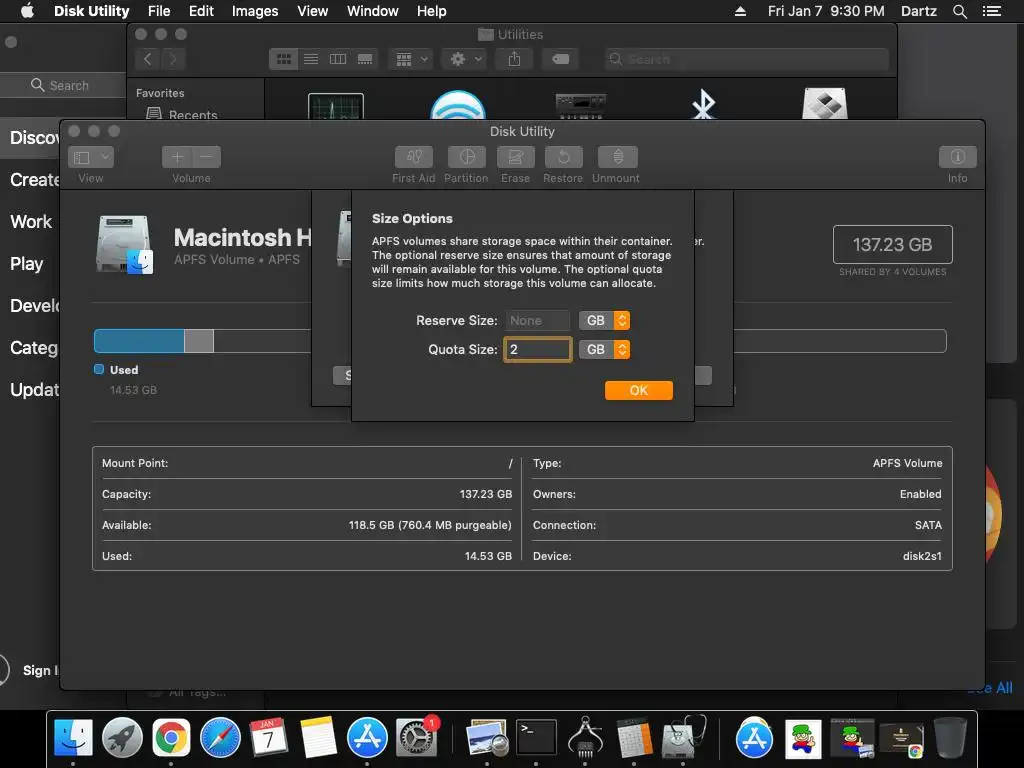Open Calculator from the dock
Viewport: 1024px width, 768px height.
[x=634, y=738]
